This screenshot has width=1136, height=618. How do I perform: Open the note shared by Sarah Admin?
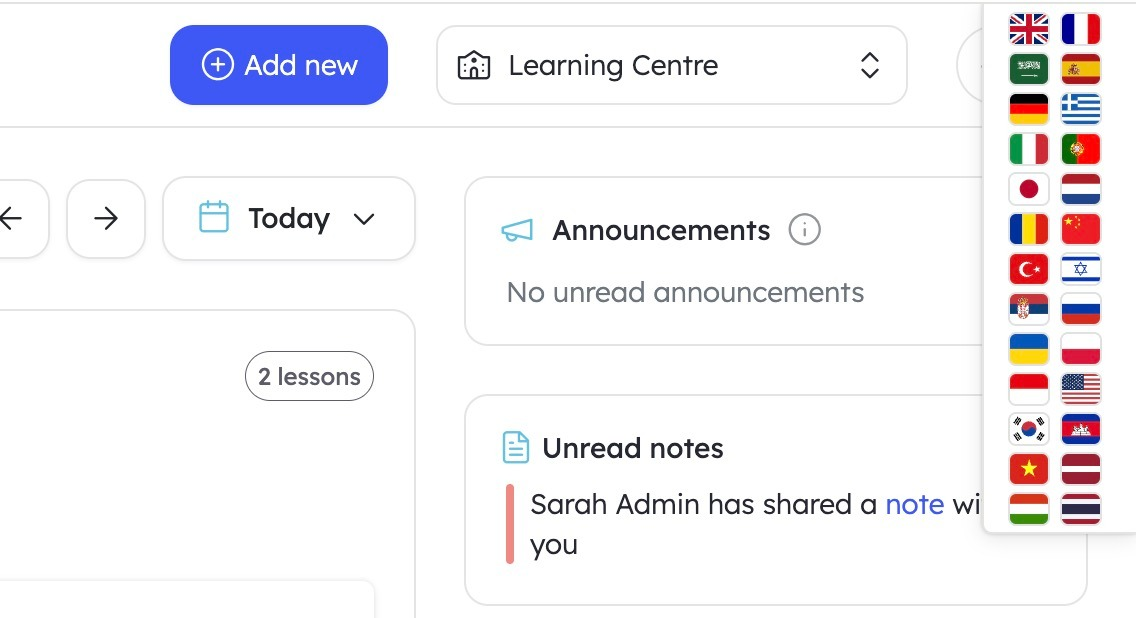coord(914,505)
